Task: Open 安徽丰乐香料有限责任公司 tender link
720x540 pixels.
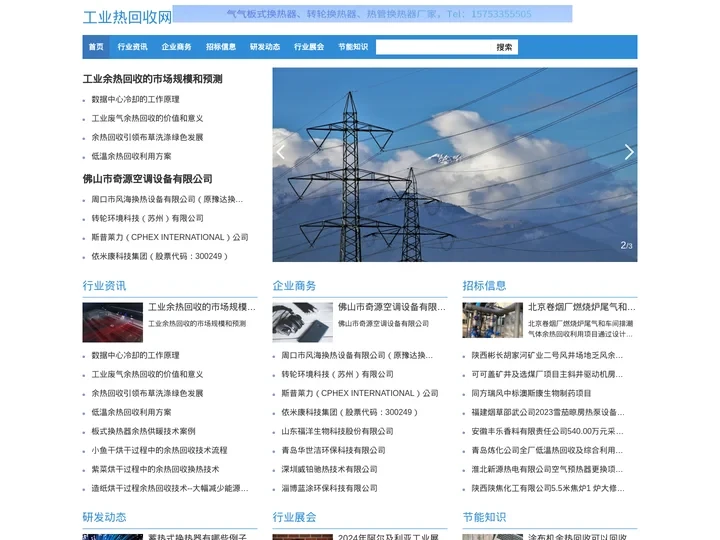Action: 547,431
